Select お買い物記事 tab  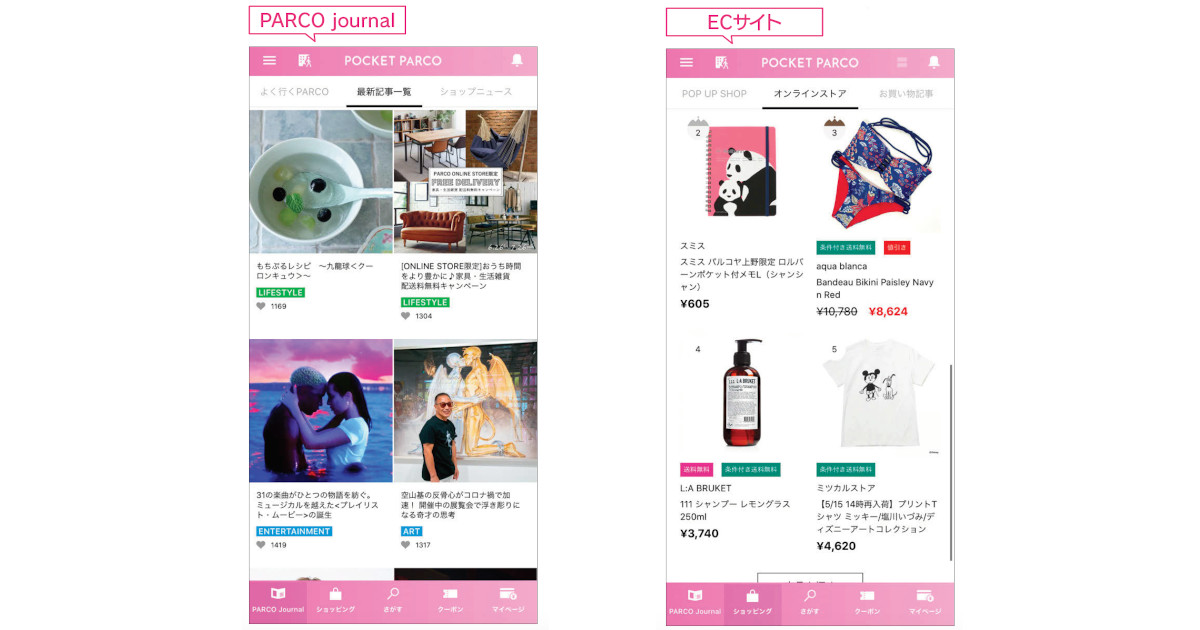click(x=906, y=94)
